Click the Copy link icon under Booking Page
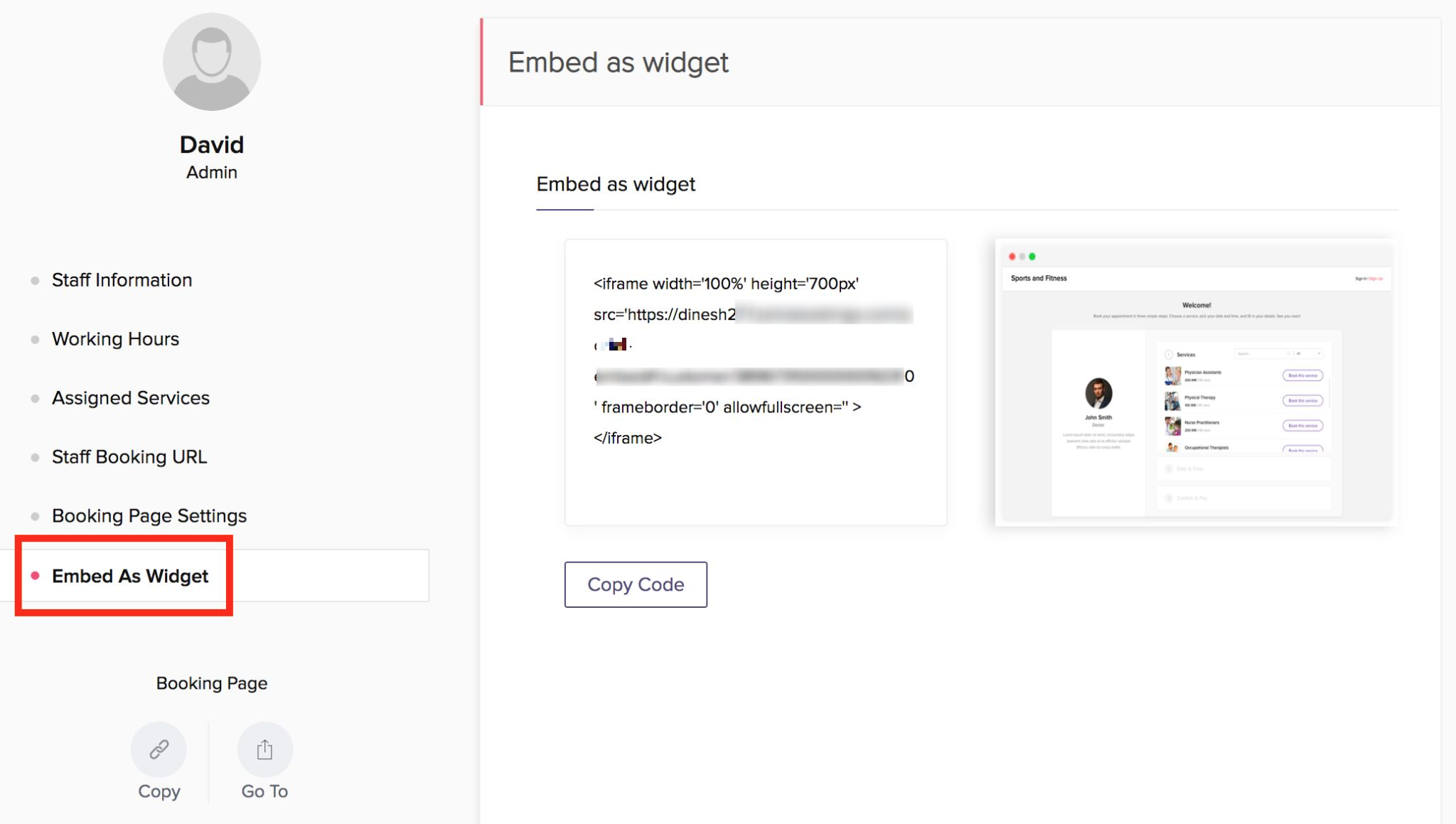The width and height of the screenshot is (1456, 824). click(159, 749)
